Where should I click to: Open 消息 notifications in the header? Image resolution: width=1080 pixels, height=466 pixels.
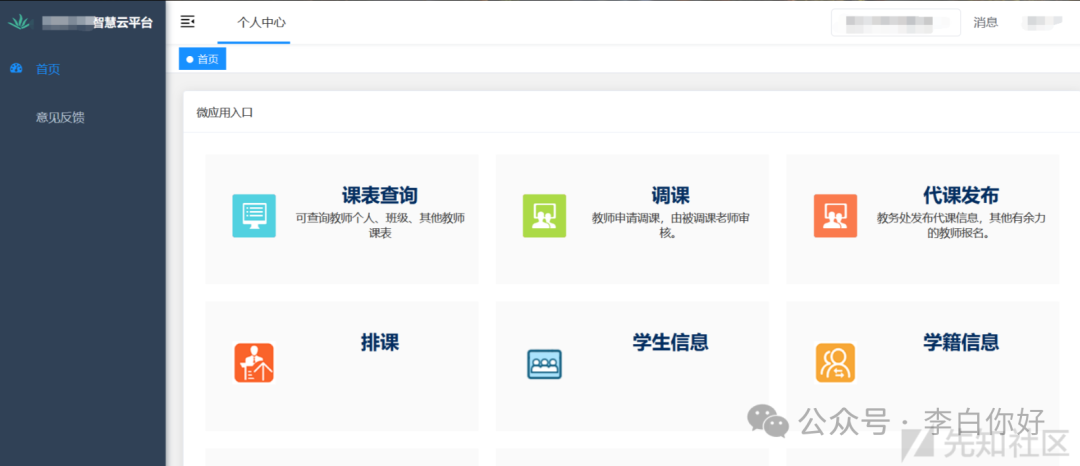pyautogui.click(x=985, y=22)
